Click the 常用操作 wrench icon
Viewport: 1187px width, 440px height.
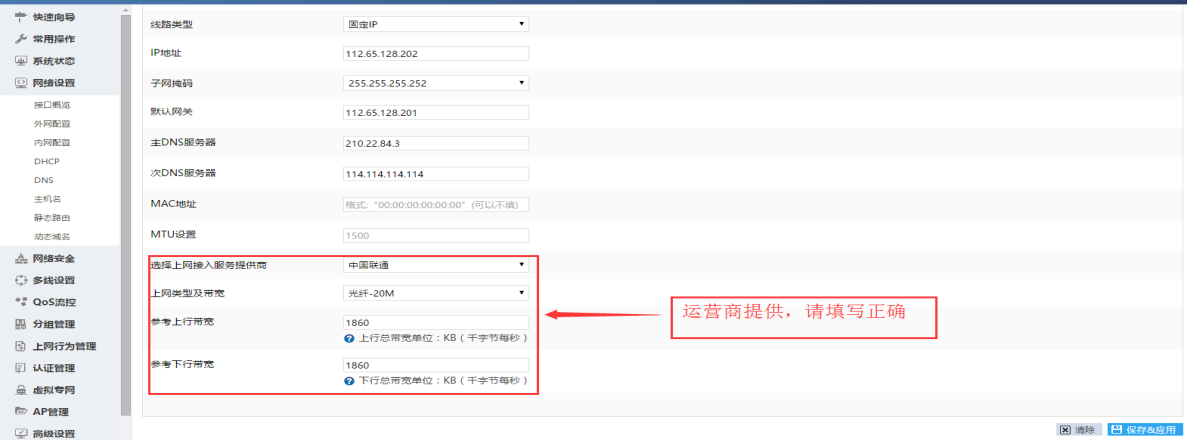pos(20,39)
